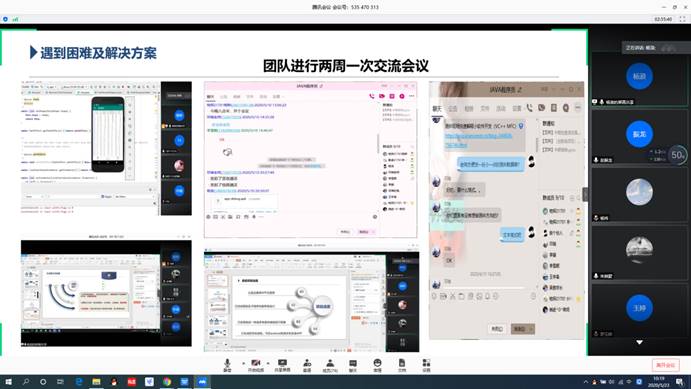691x389 pixels.
Task: Select participant tile with black-white building avatar
Action: pyautogui.click(x=639, y=252)
